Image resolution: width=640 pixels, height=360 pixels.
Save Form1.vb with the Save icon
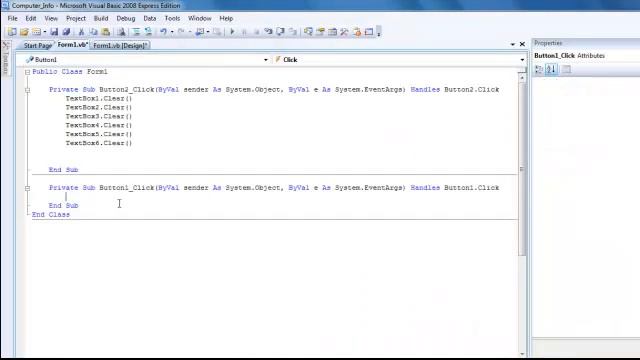(54, 32)
